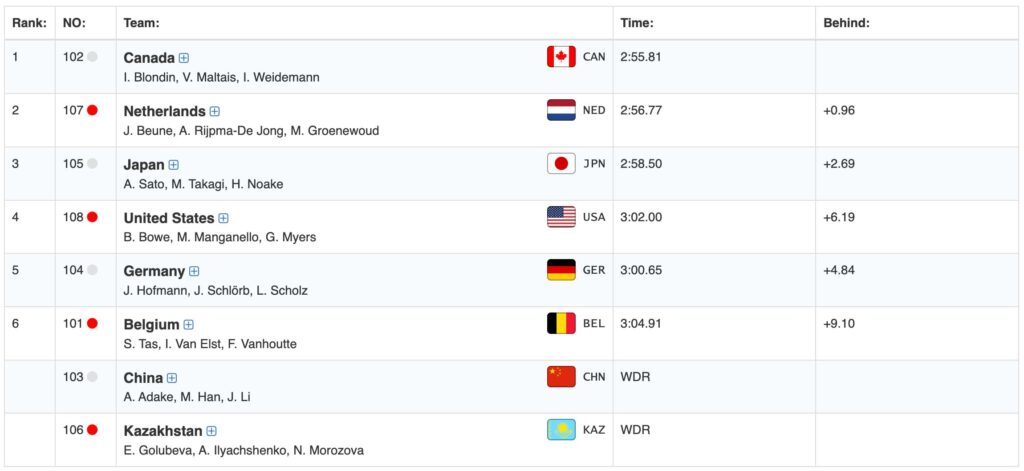The image size is (1024, 471).
Task: Click the grey dot beside number 102
Action: point(93,57)
